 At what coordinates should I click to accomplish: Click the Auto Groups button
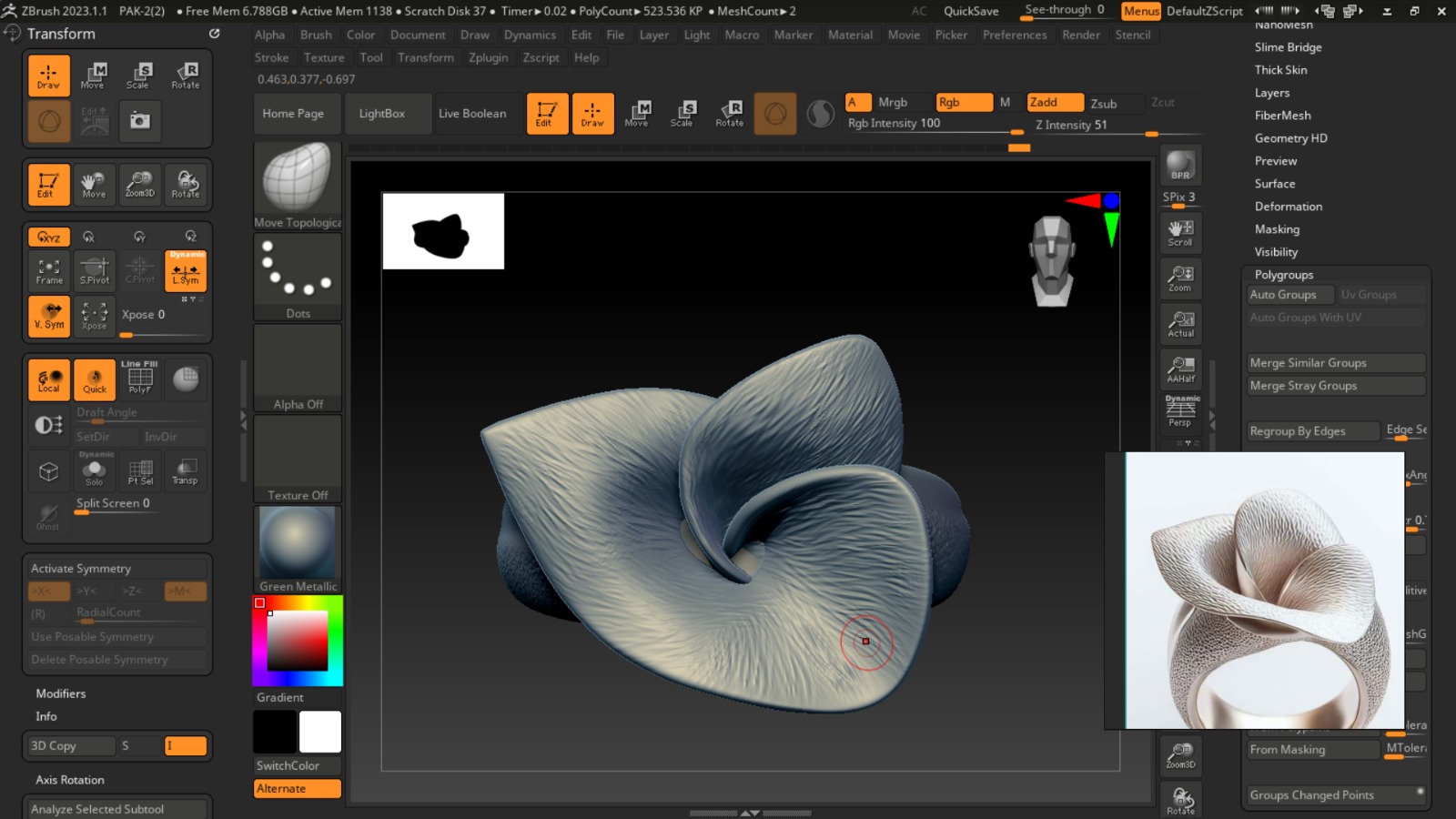1283,295
